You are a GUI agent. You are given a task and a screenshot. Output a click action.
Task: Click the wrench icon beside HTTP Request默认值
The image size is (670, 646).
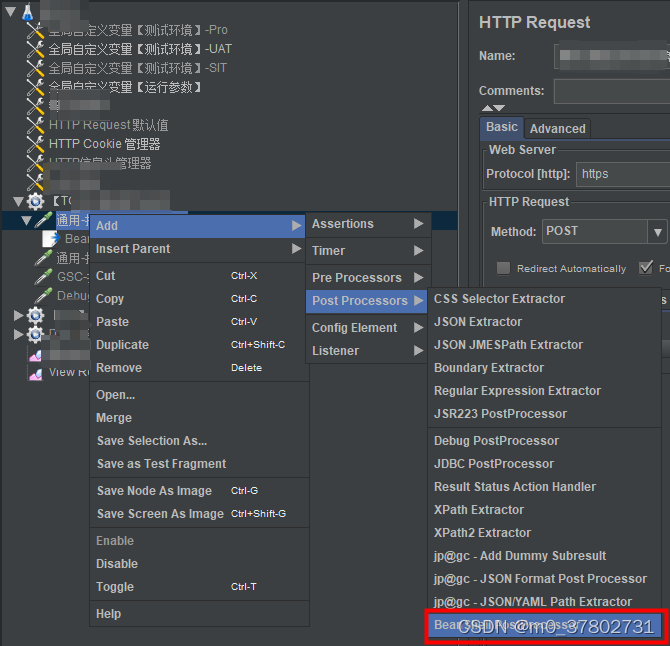pyautogui.click(x=35, y=125)
